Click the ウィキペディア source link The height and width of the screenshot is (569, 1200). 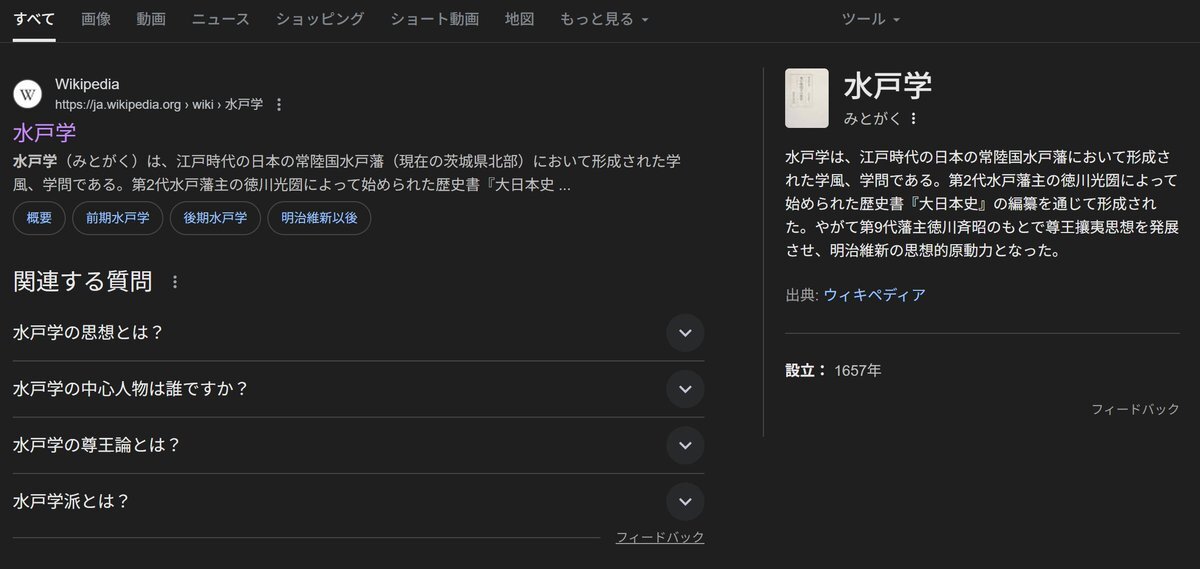pyautogui.click(x=874, y=294)
